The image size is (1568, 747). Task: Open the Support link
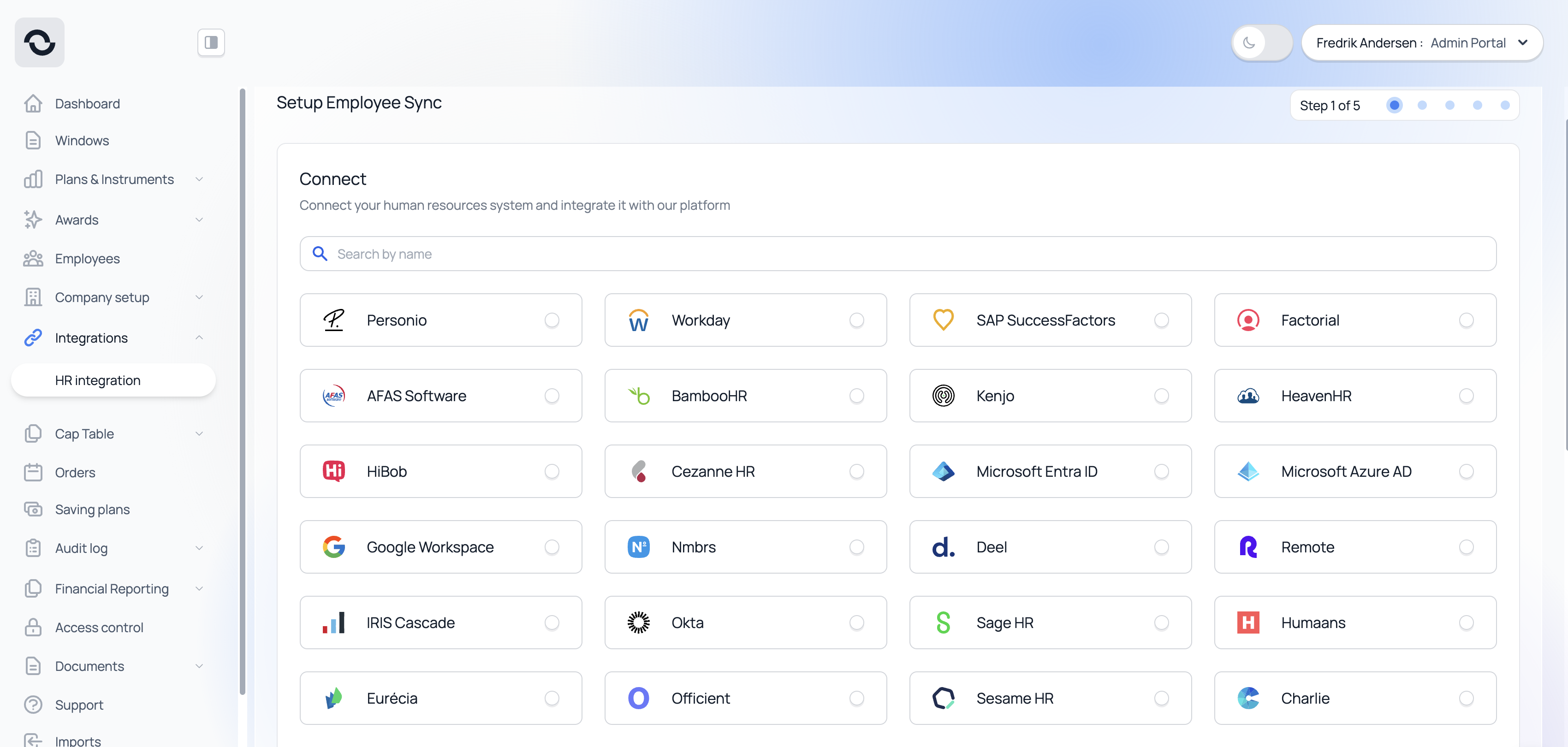[x=78, y=705]
